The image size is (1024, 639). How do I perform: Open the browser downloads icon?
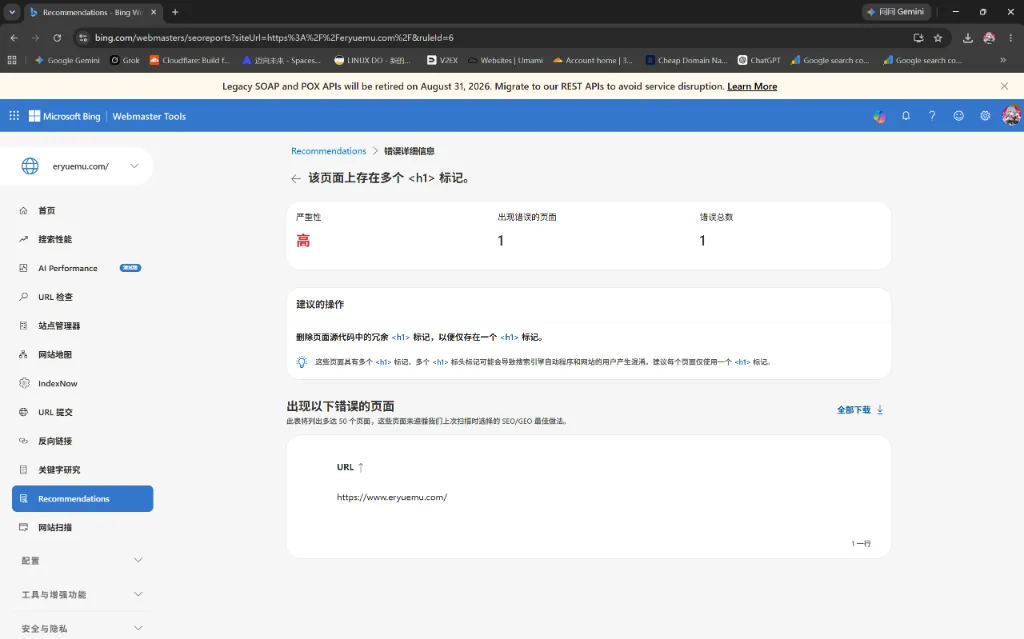[968, 38]
